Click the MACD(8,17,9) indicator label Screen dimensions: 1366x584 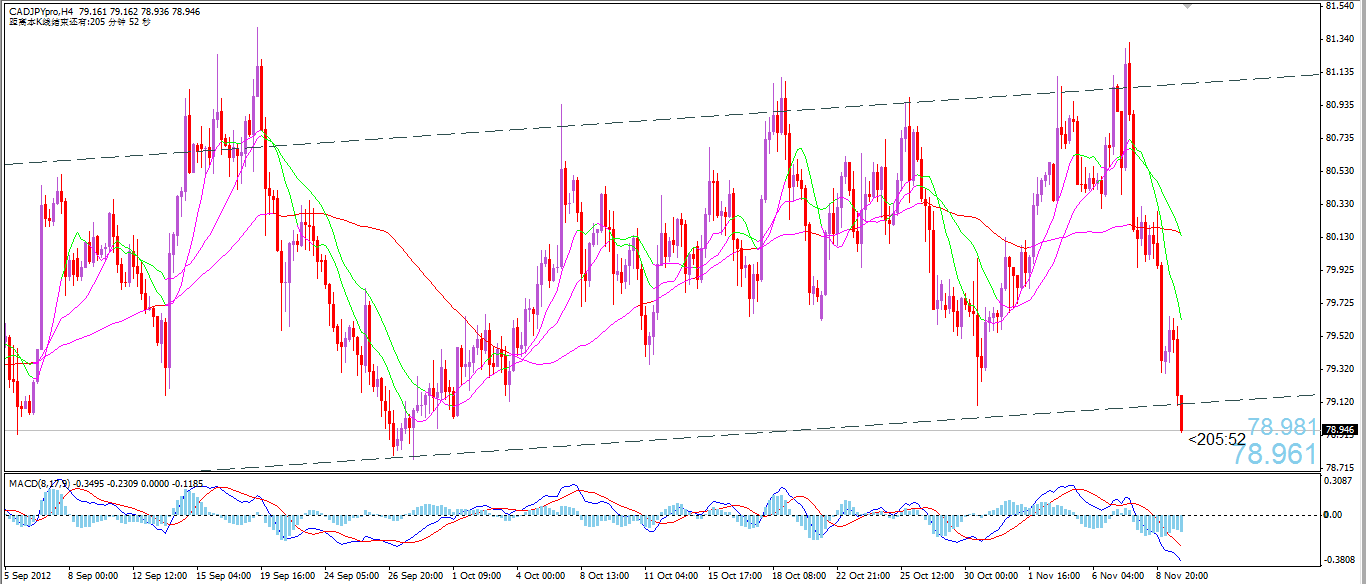click(40, 483)
